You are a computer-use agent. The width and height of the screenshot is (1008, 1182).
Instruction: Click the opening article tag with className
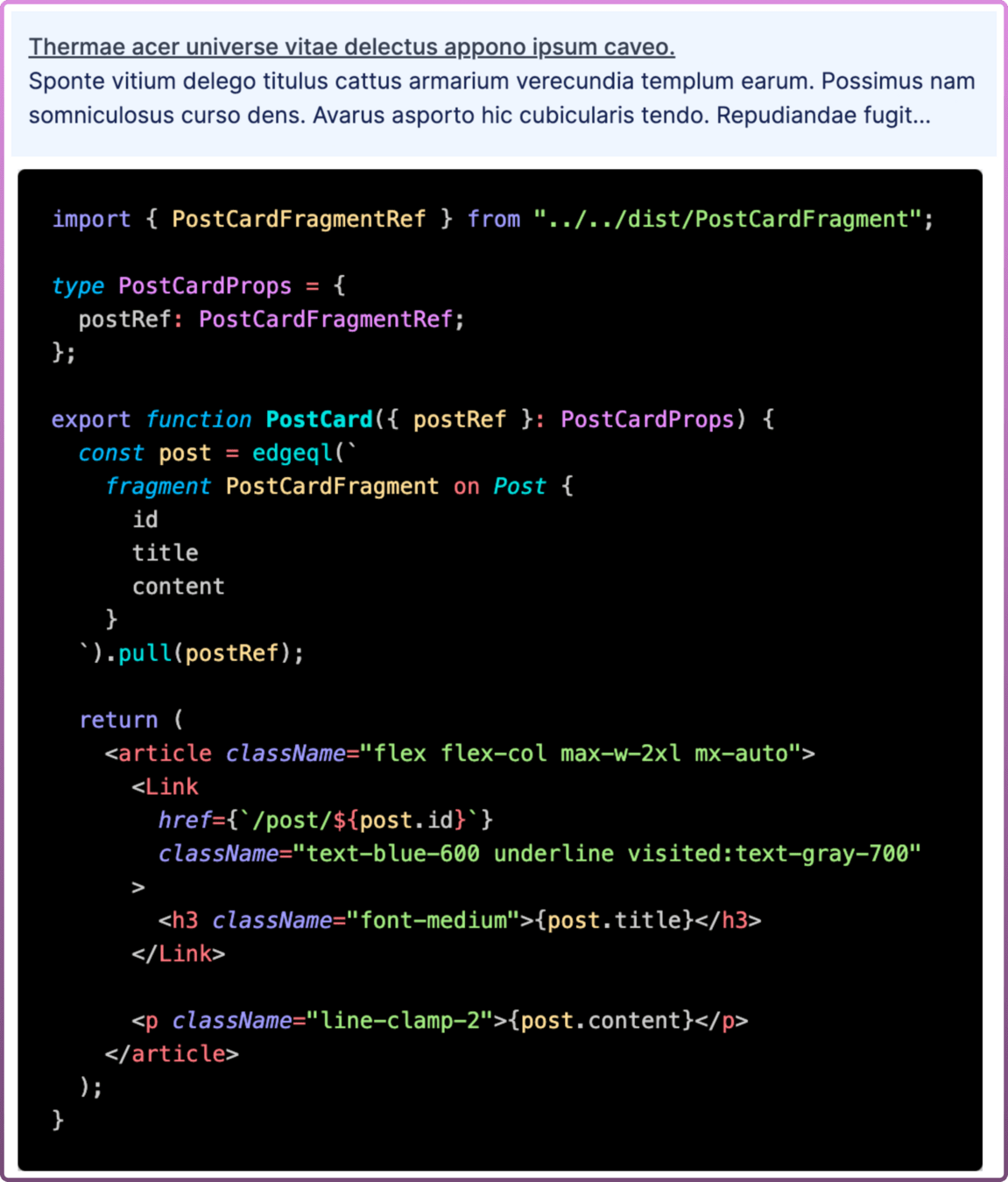click(x=460, y=754)
